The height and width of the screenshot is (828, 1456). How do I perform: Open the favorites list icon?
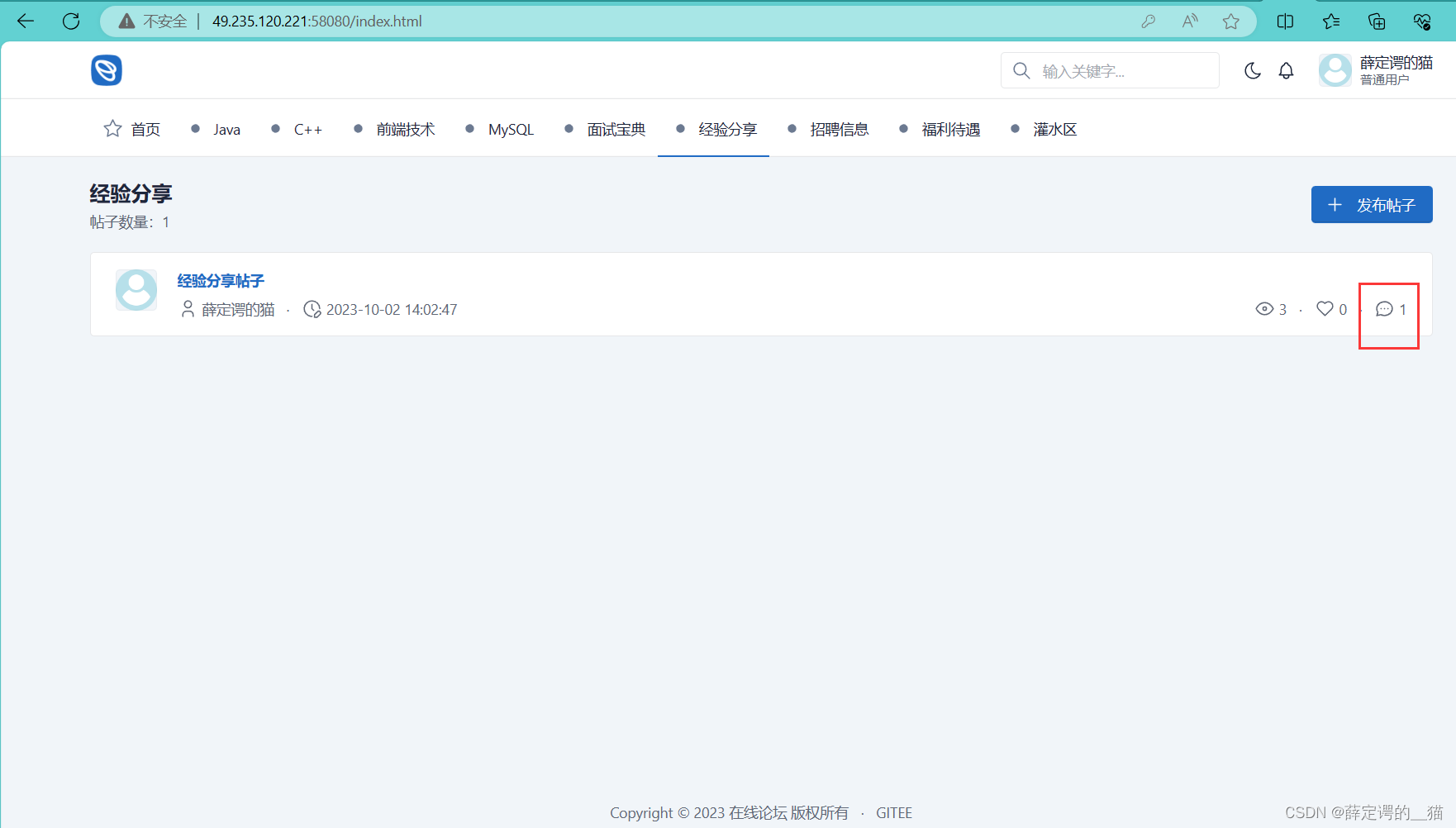click(x=1331, y=21)
